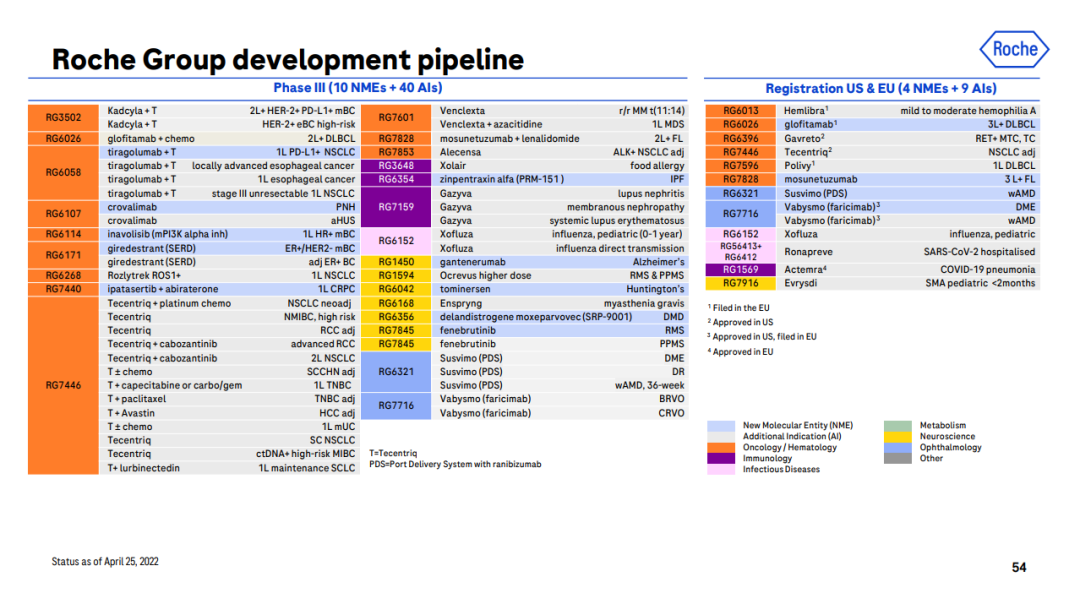
Task: Click the 'Ronapreve' entry
Action: coord(808,252)
